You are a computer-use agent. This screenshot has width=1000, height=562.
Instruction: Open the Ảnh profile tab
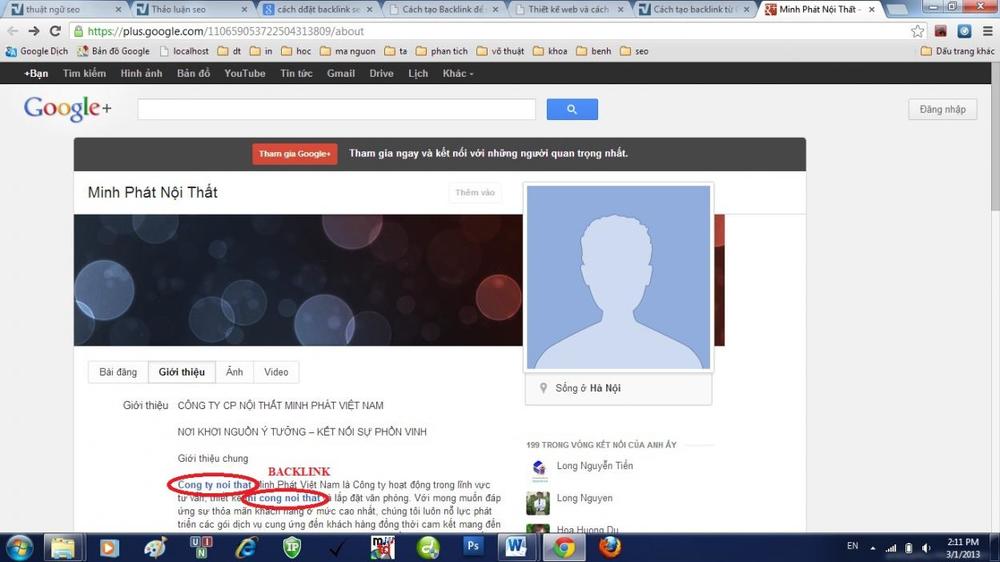click(235, 372)
